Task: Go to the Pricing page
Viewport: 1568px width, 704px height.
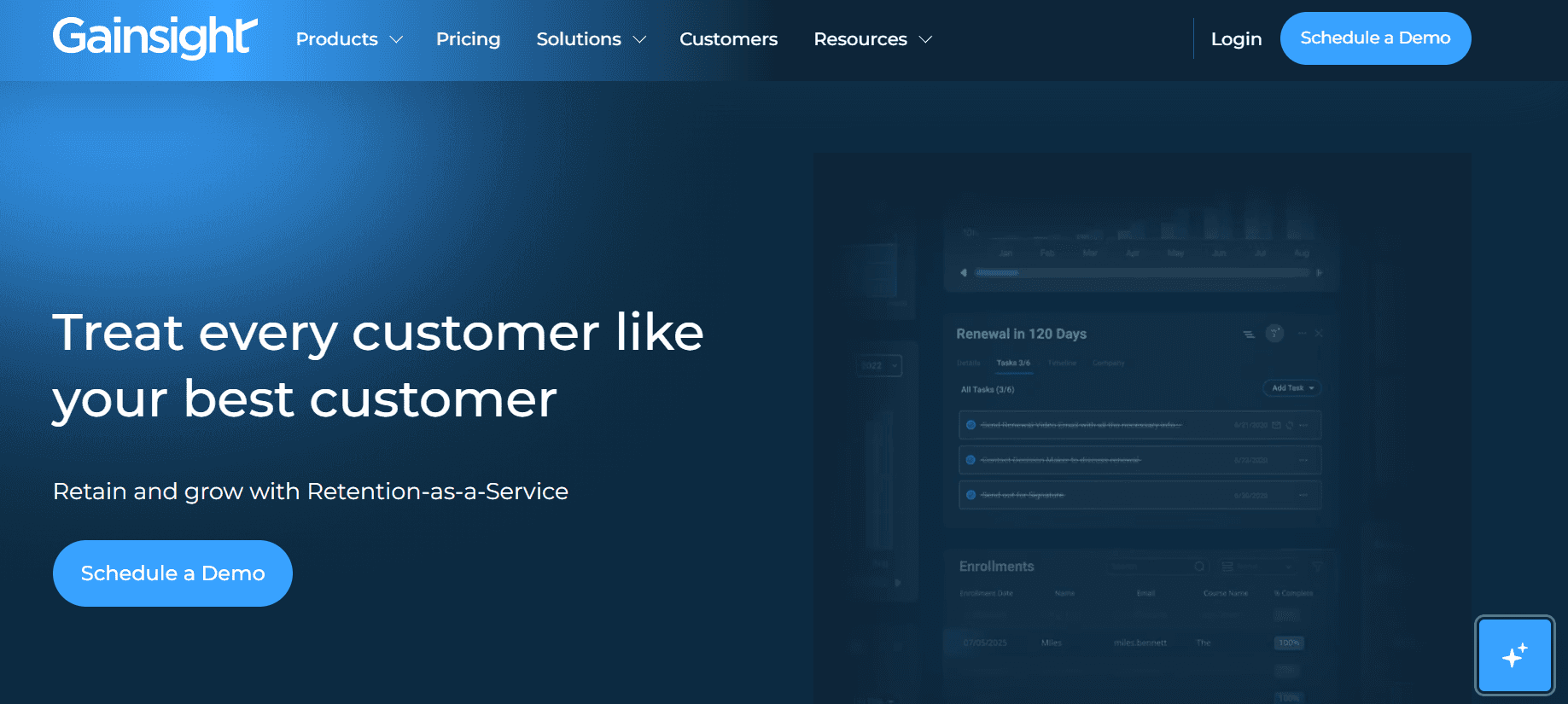Action: [468, 39]
